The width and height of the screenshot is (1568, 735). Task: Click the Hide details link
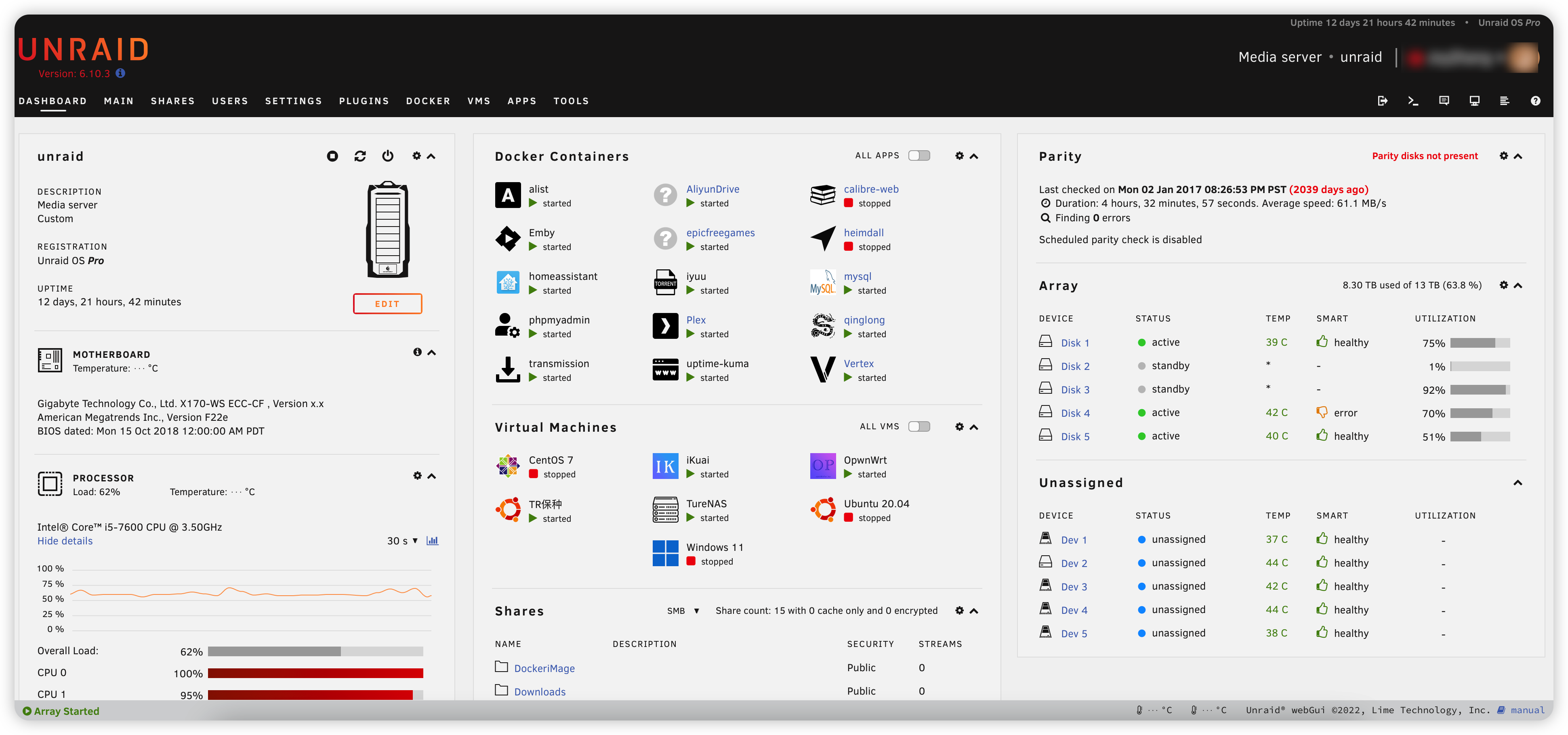tap(65, 541)
